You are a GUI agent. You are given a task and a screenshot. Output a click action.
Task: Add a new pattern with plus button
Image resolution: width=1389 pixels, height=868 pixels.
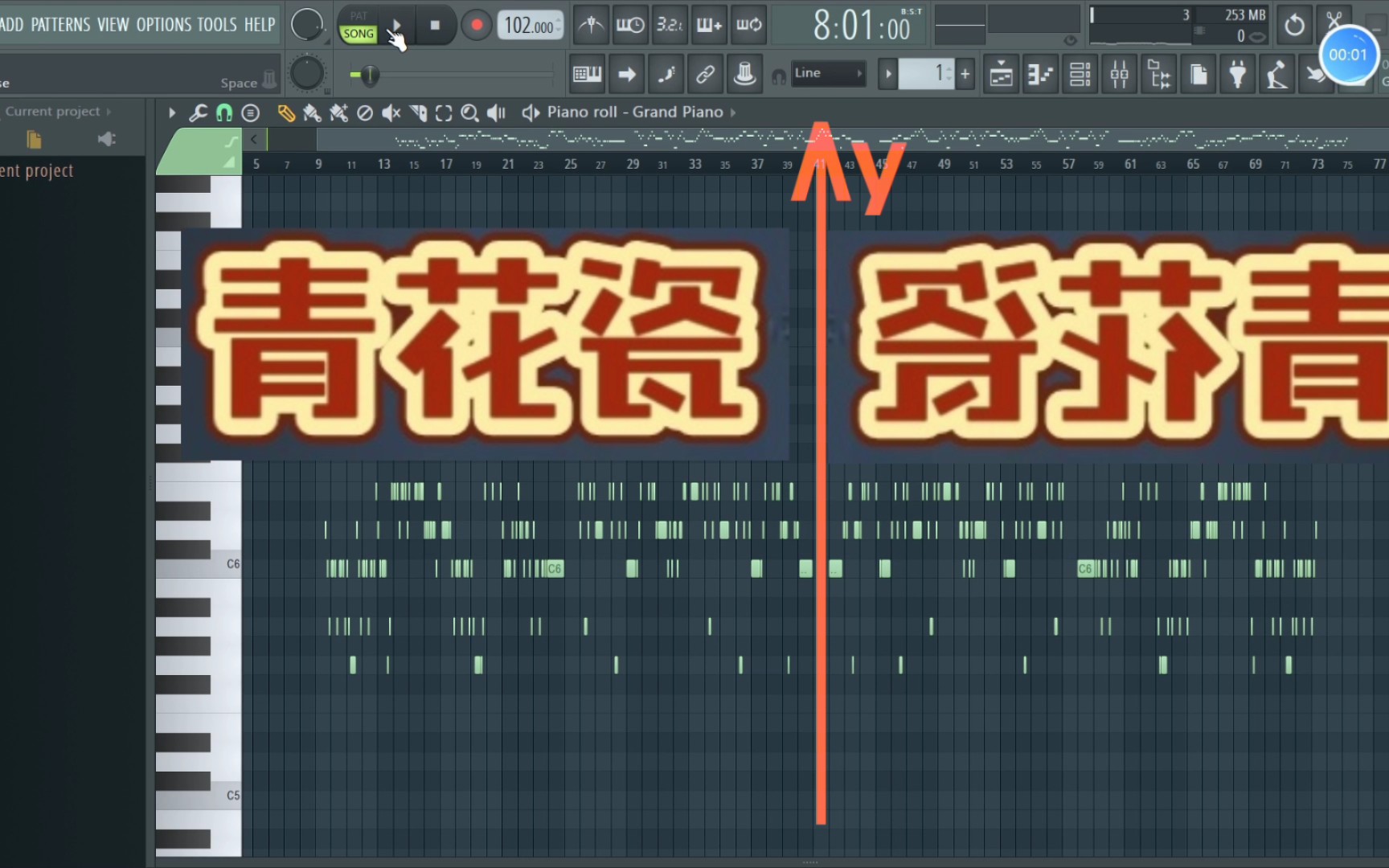coord(965,75)
